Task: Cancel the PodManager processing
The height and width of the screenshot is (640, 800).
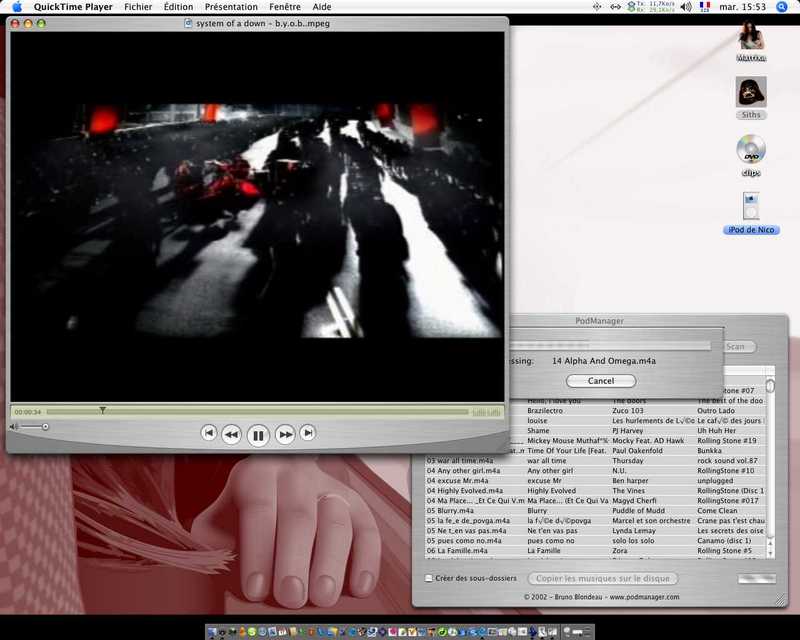Action: click(x=601, y=381)
